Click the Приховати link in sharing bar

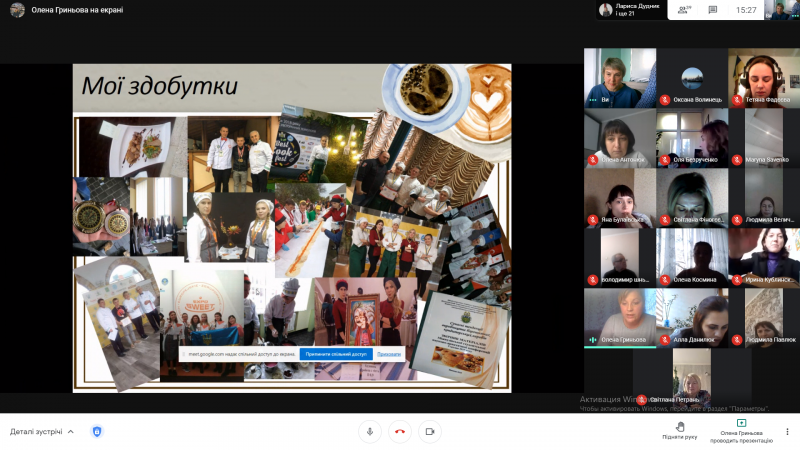point(389,354)
